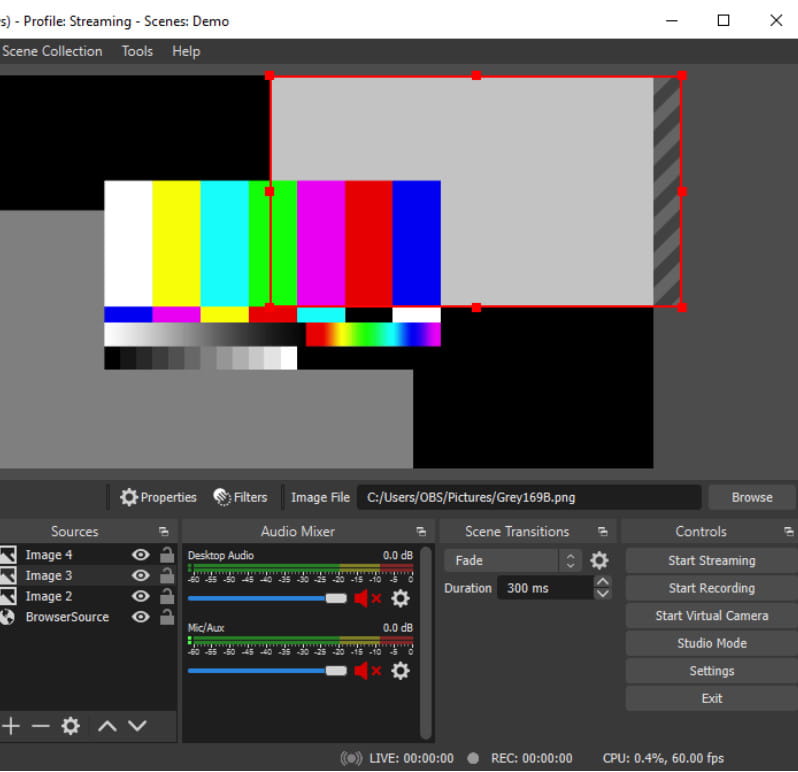
Task: Open Mic/Aux settings gear
Action: pos(401,671)
